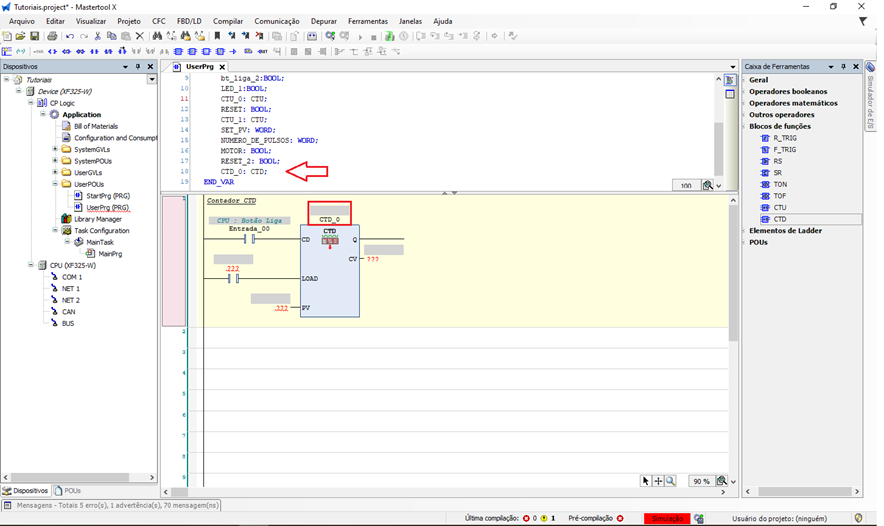The height and width of the screenshot is (526, 884).
Task: Click the Find binoculars icon
Action: pos(157,36)
